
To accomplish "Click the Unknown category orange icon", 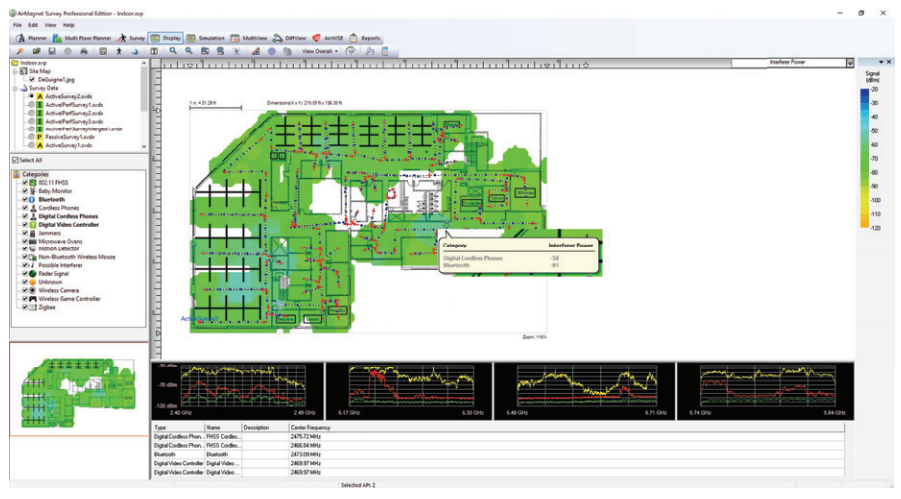I will click(x=33, y=282).
